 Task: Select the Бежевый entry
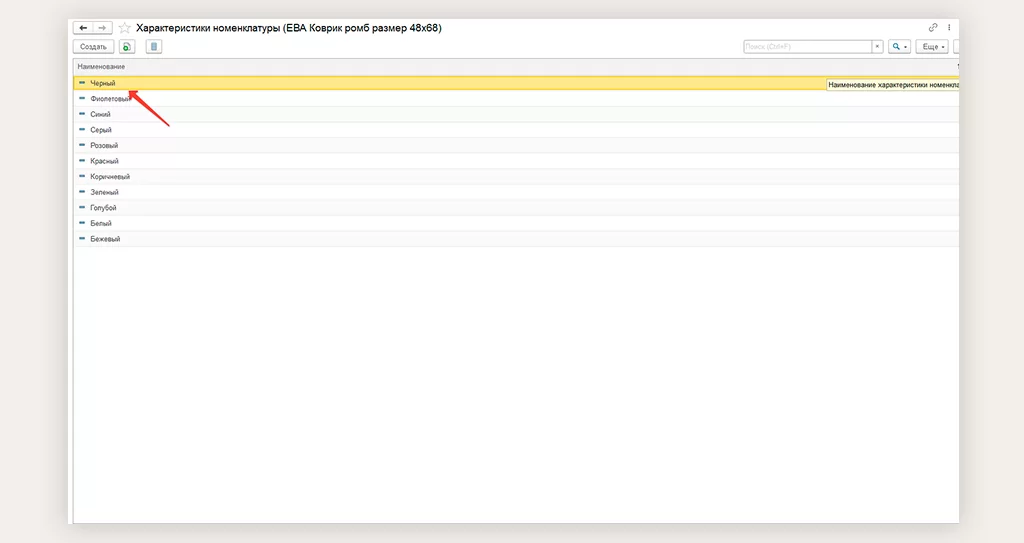(x=105, y=239)
